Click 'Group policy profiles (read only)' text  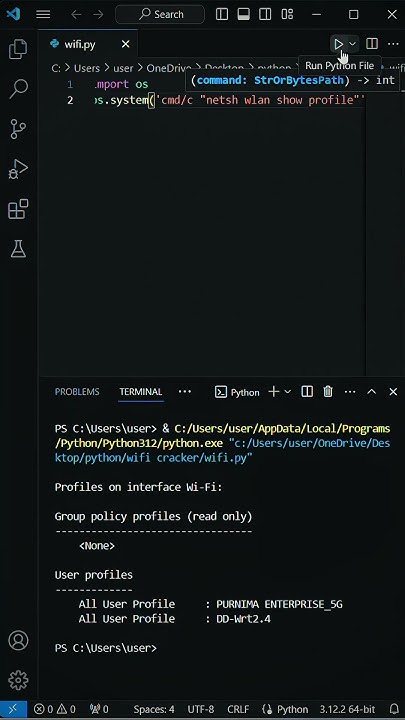(153, 517)
